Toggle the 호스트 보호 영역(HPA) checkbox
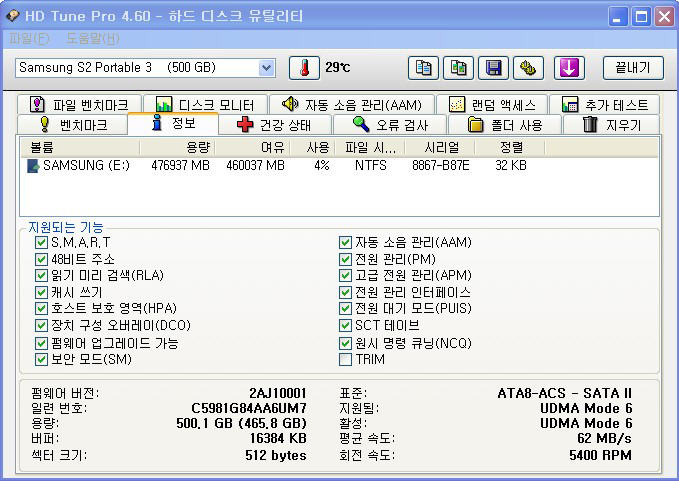 (41, 309)
